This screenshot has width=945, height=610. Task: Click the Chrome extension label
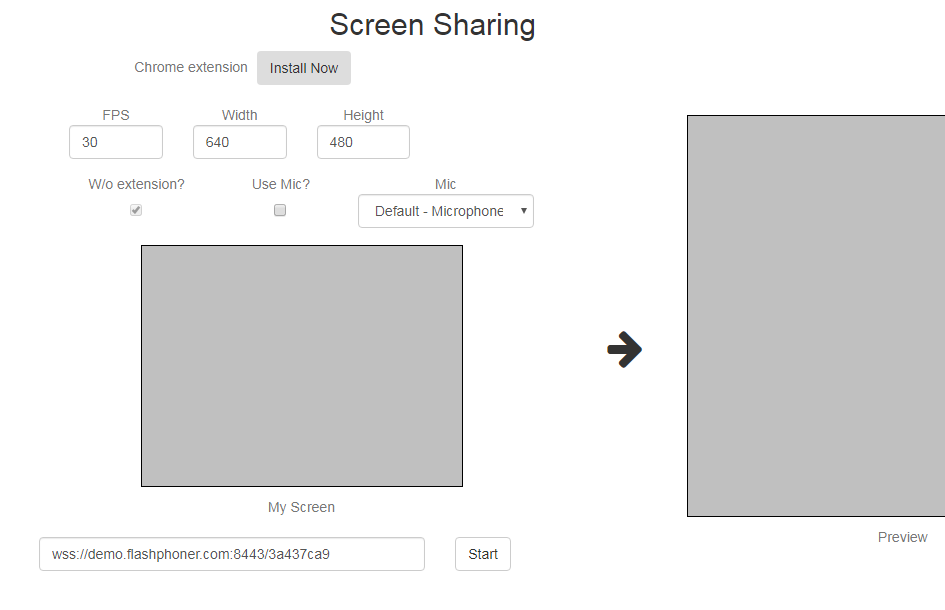click(x=191, y=68)
